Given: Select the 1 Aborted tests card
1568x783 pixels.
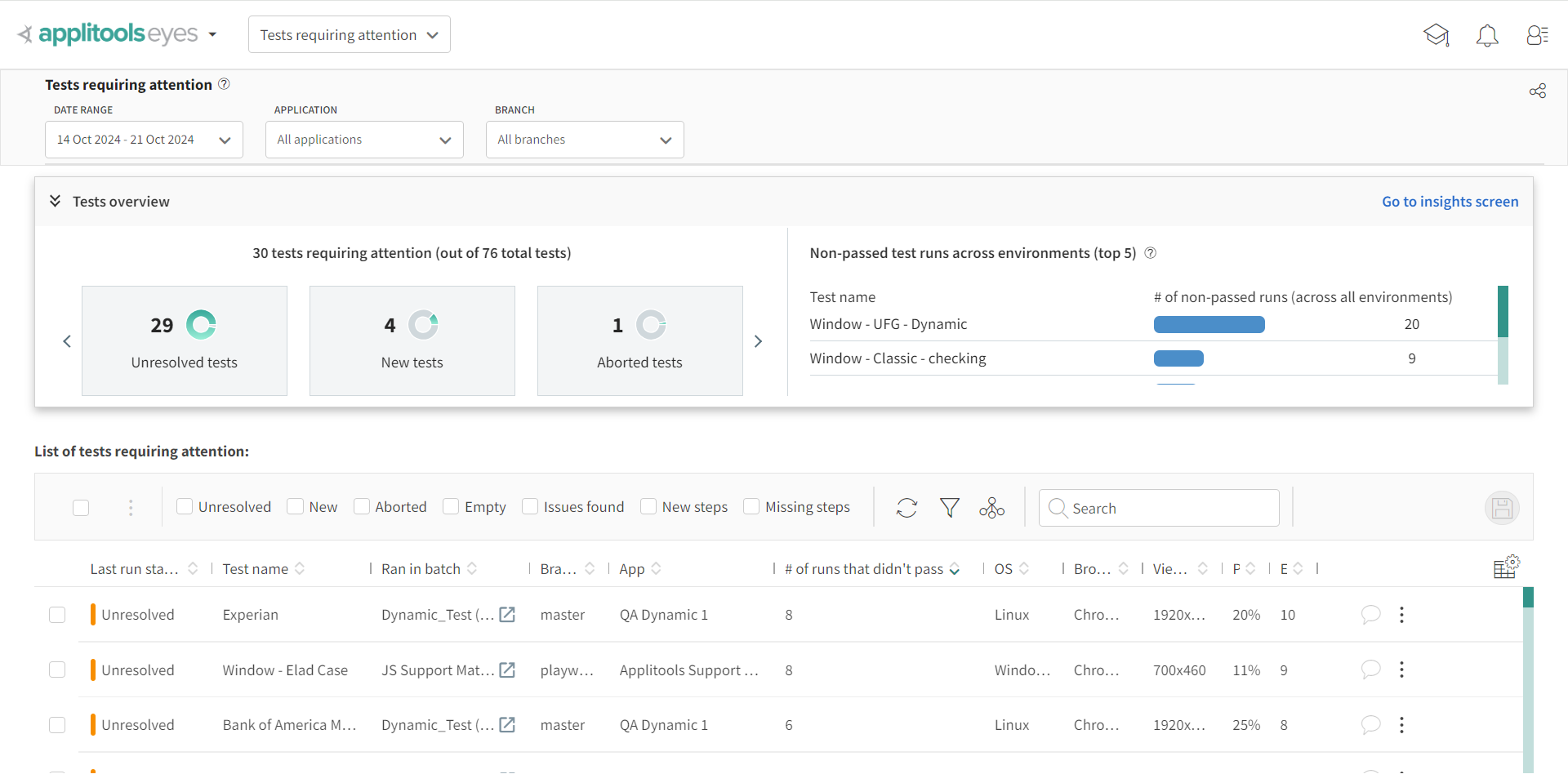Looking at the screenshot, I should tap(640, 341).
